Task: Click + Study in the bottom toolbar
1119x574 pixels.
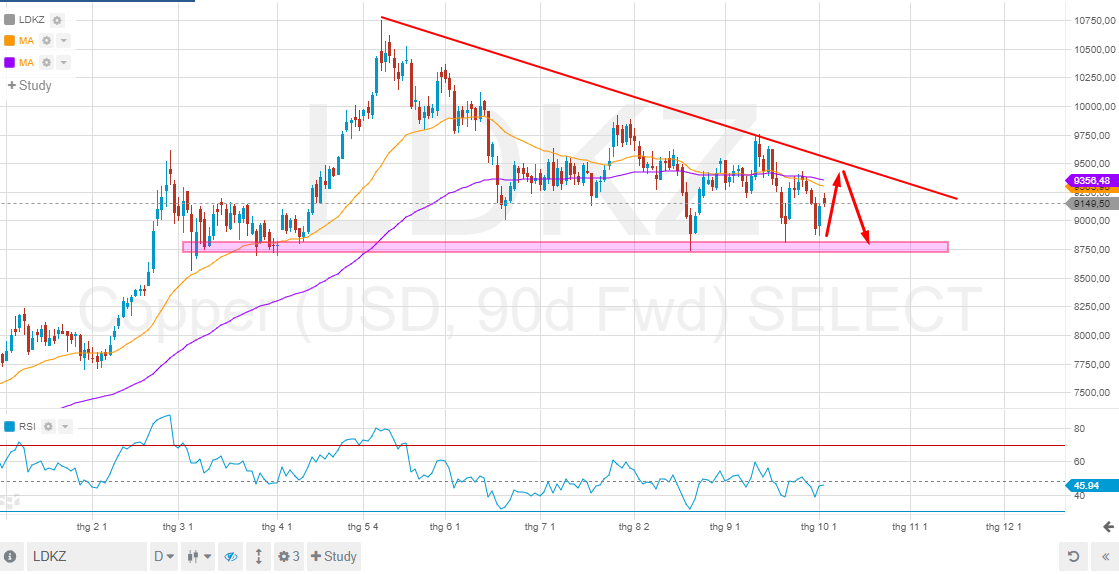Action: pyautogui.click(x=334, y=556)
